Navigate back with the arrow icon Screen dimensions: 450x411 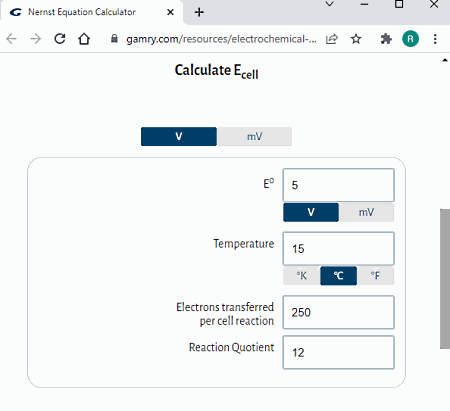coord(11,39)
